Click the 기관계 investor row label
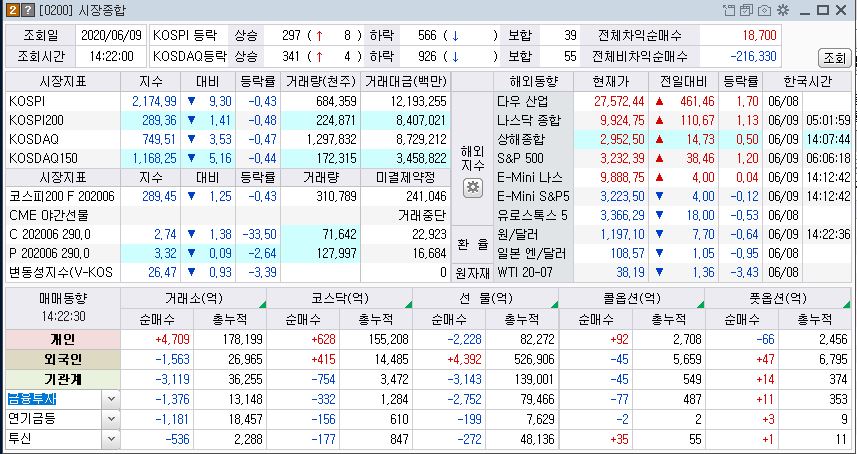The height and width of the screenshot is (454, 857). point(63,379)
